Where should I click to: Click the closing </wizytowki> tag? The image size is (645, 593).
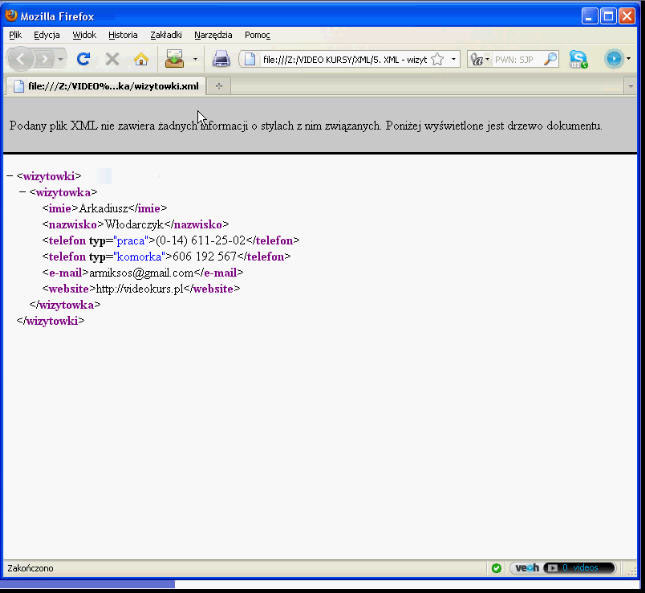point(51,321)
